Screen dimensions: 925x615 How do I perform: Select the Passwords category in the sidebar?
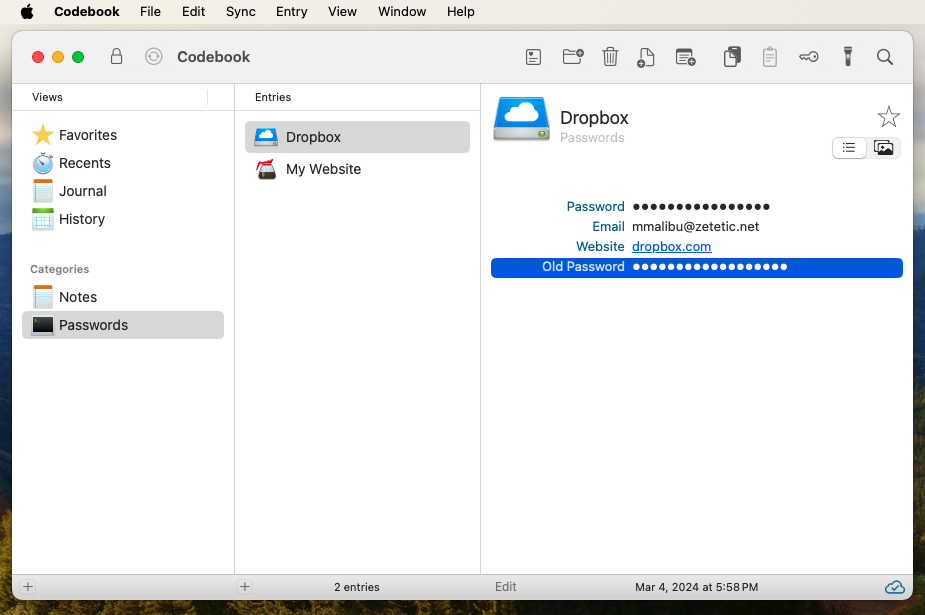coord(123,325)
